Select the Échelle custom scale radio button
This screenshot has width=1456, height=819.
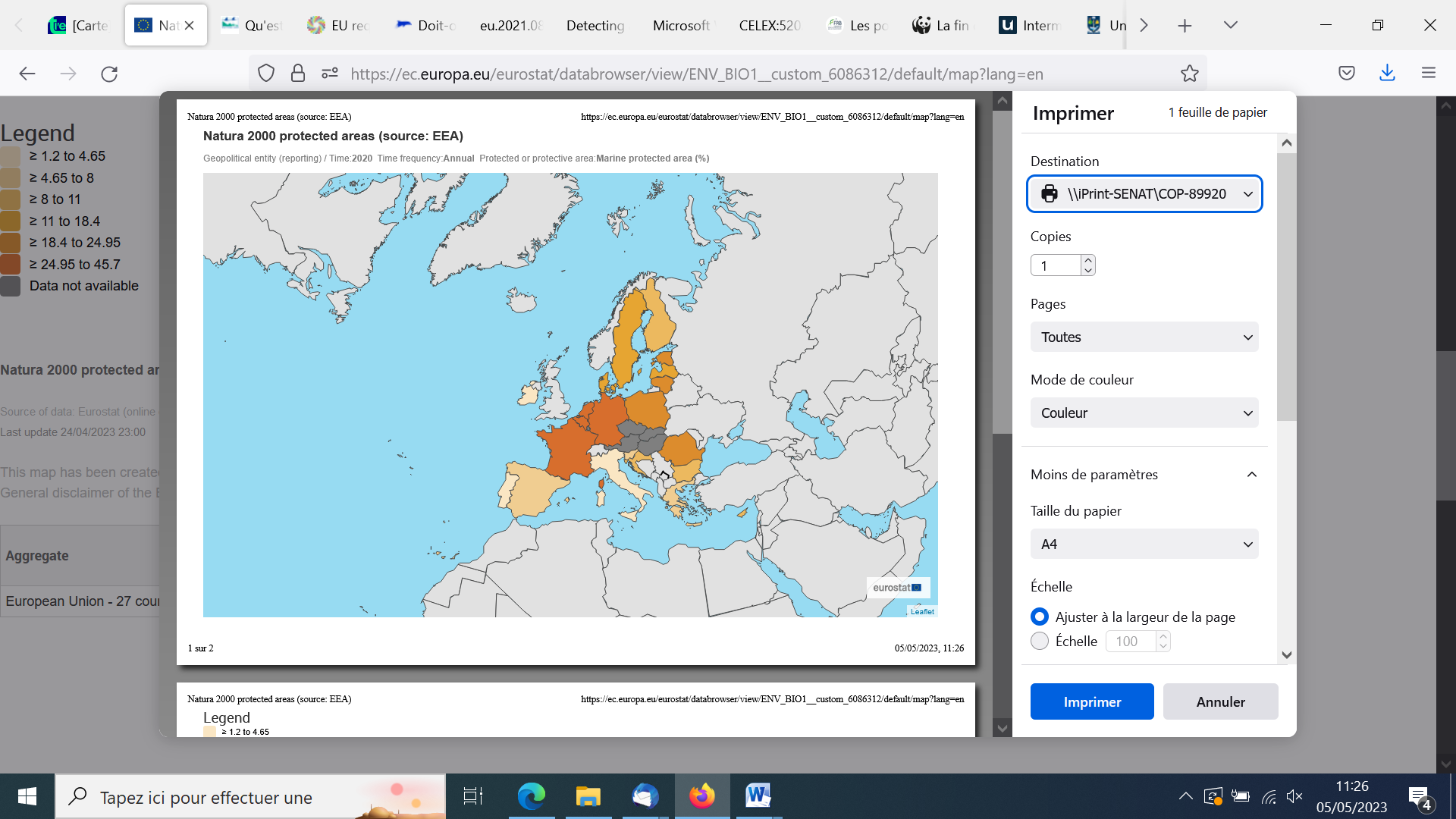point(1040,641)
